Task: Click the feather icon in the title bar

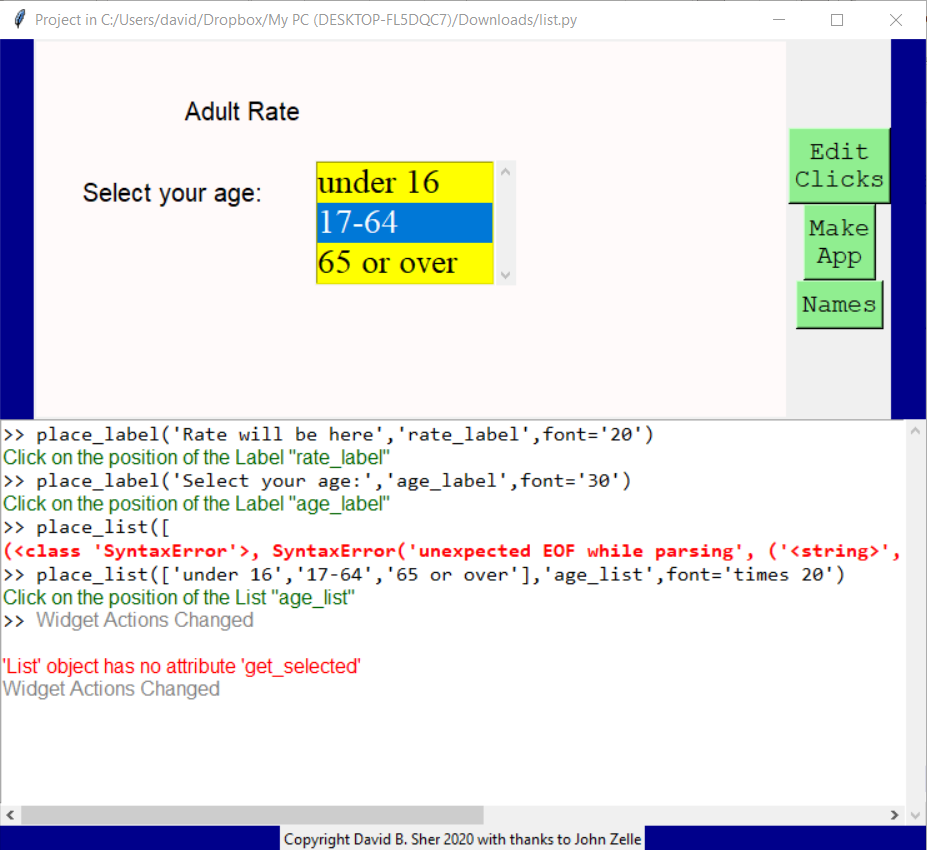Action: [19, 20]
